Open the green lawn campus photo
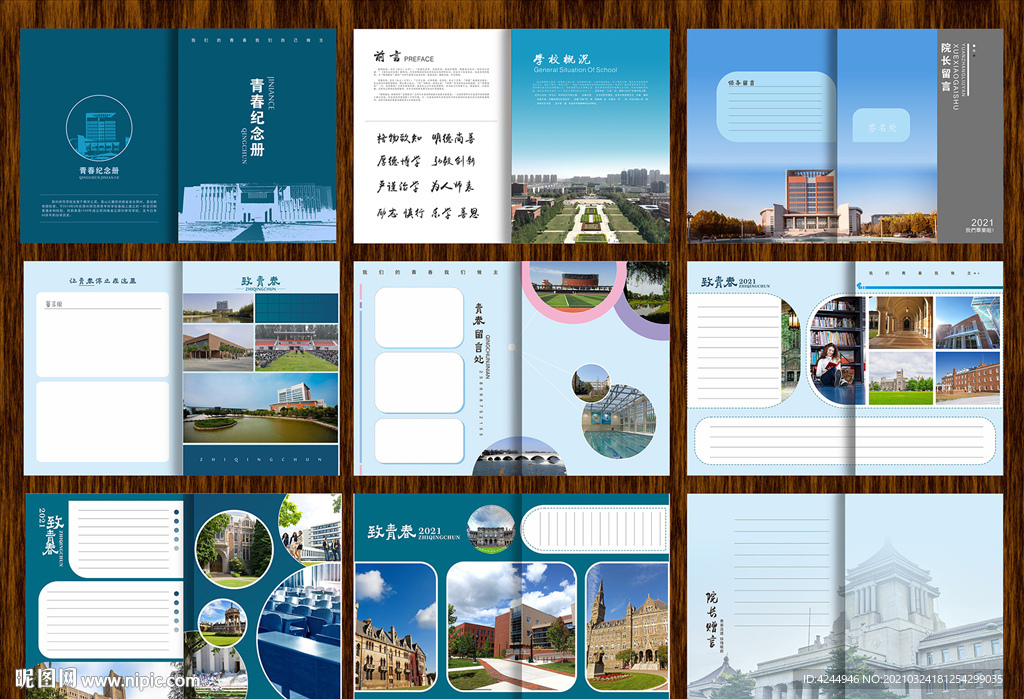 pyautogui.click(x=901, y=378)
